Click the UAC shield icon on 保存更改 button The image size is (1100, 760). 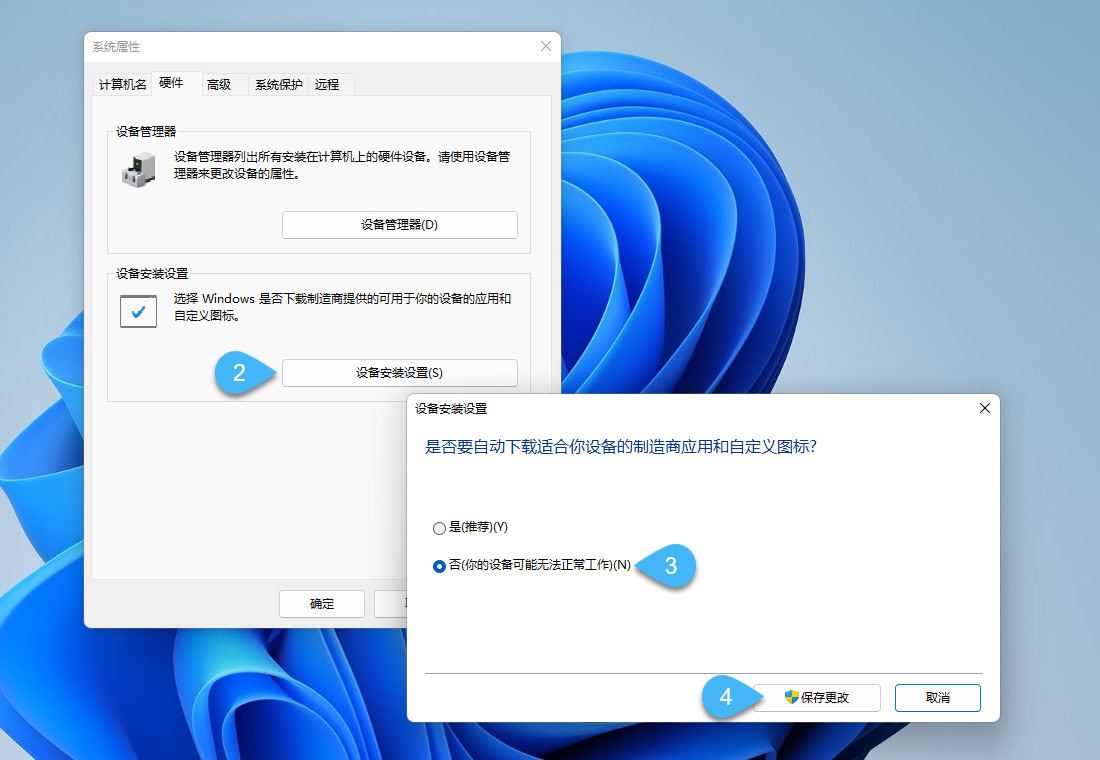point(792,698)
